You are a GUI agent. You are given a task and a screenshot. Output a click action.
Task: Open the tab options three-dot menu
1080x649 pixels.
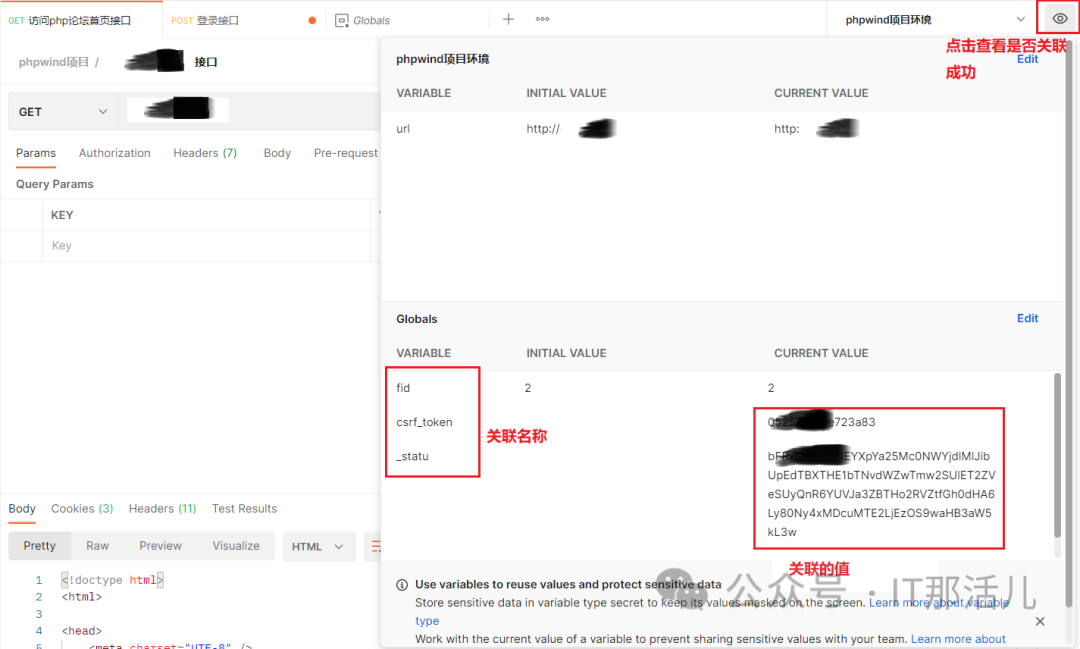point(543,19)
